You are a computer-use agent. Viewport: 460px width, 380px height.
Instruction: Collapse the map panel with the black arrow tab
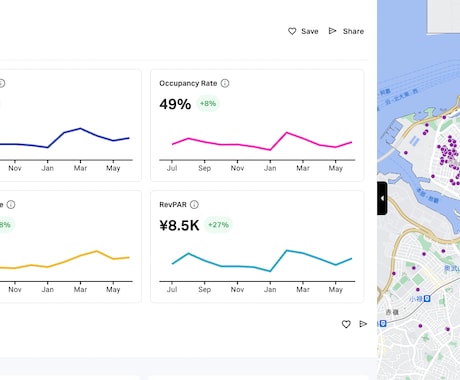[x=382, y=198]
